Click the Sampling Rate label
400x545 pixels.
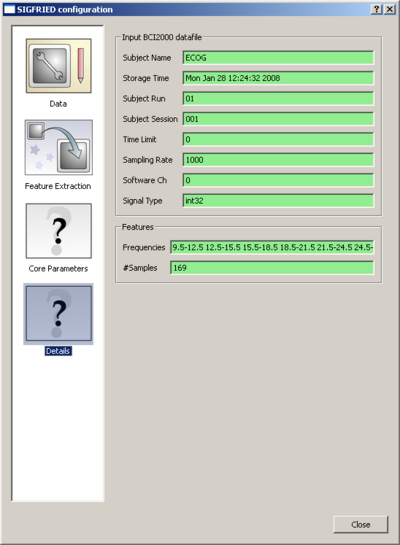pos(147,160)
